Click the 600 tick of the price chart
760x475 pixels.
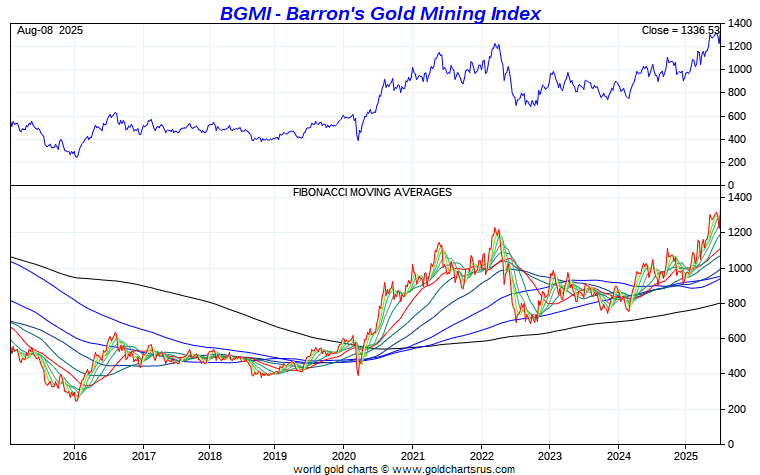(x=737, y=116)
